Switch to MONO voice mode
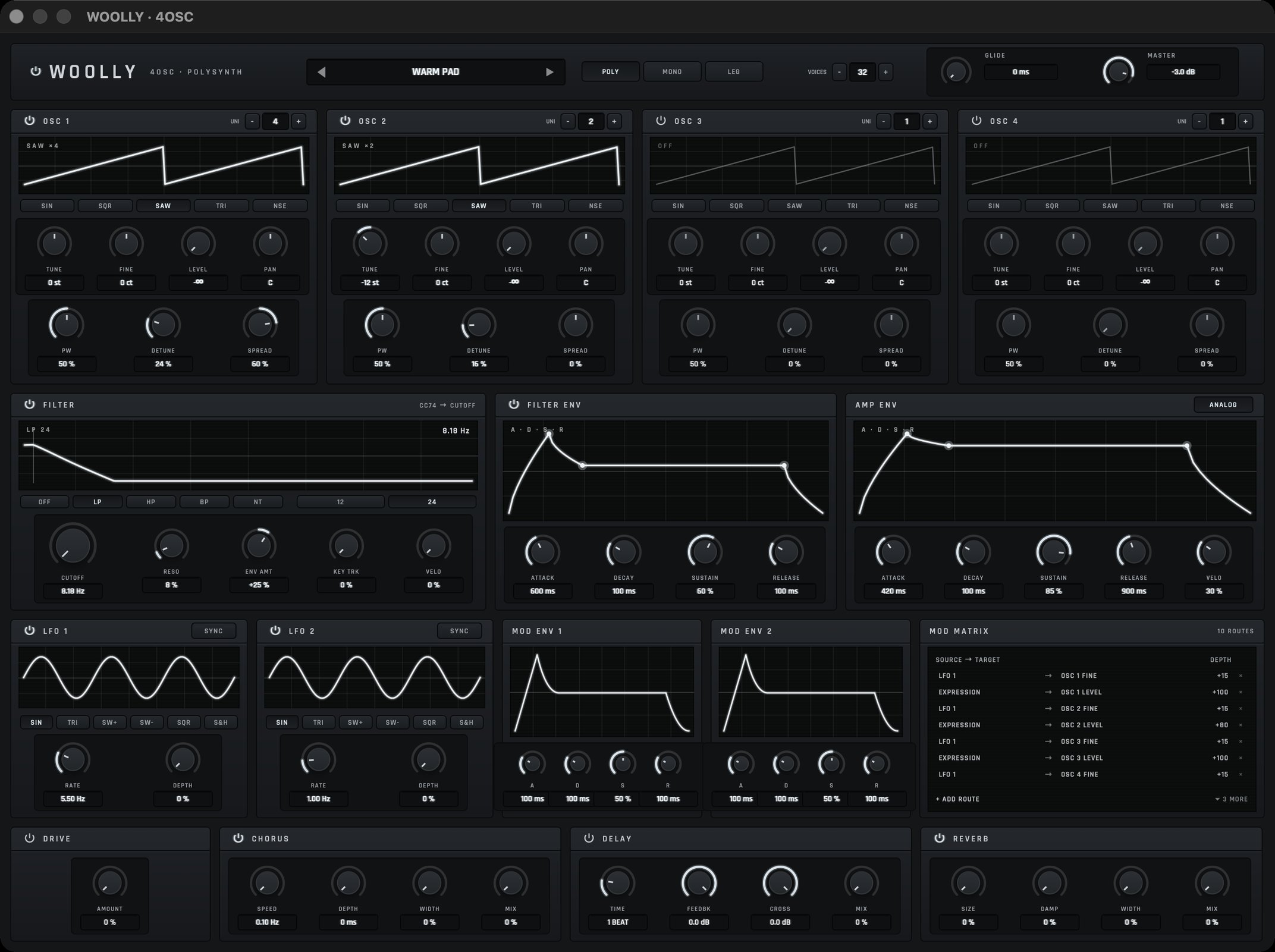Screen dimensions: 1275x952 click(672, 71)
